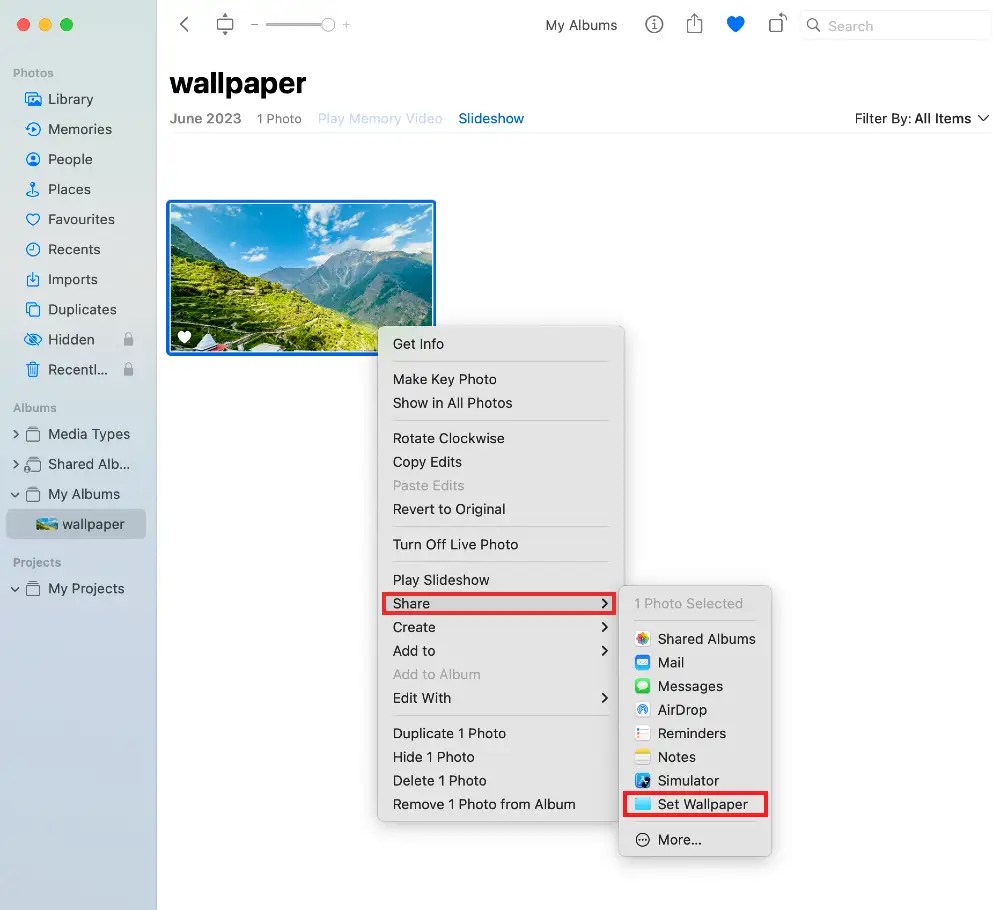1000x910 pixels.
Task: Go back using the navigation arrow
Action: pyautogui.click(x=184, y=24)
